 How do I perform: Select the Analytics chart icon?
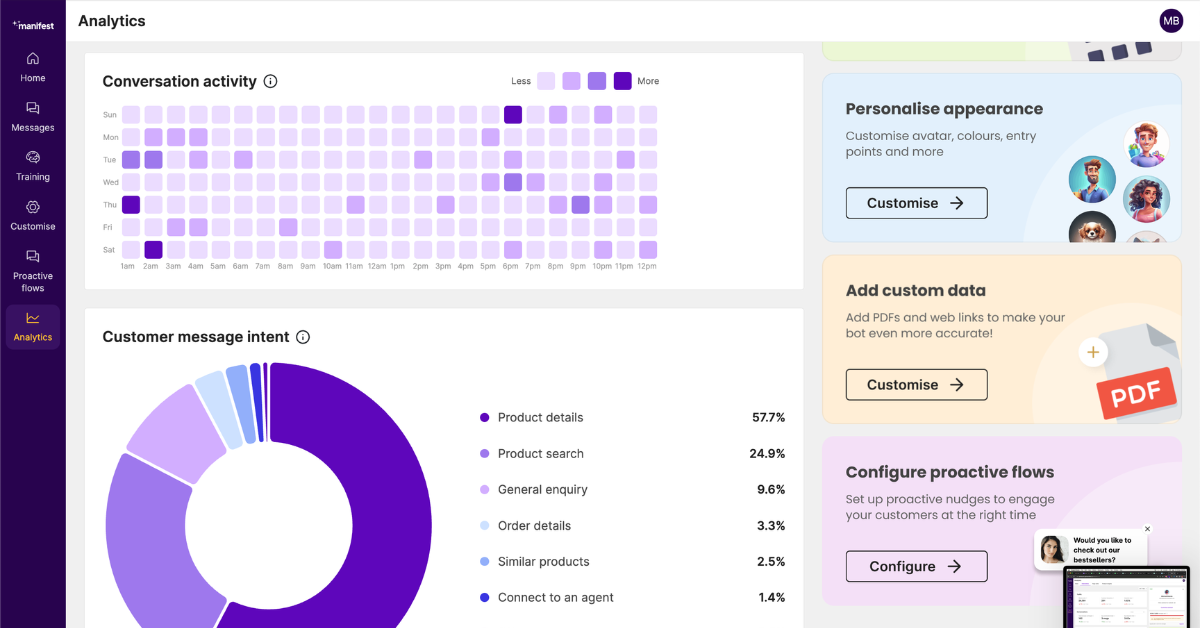click(x=33, y=327)
